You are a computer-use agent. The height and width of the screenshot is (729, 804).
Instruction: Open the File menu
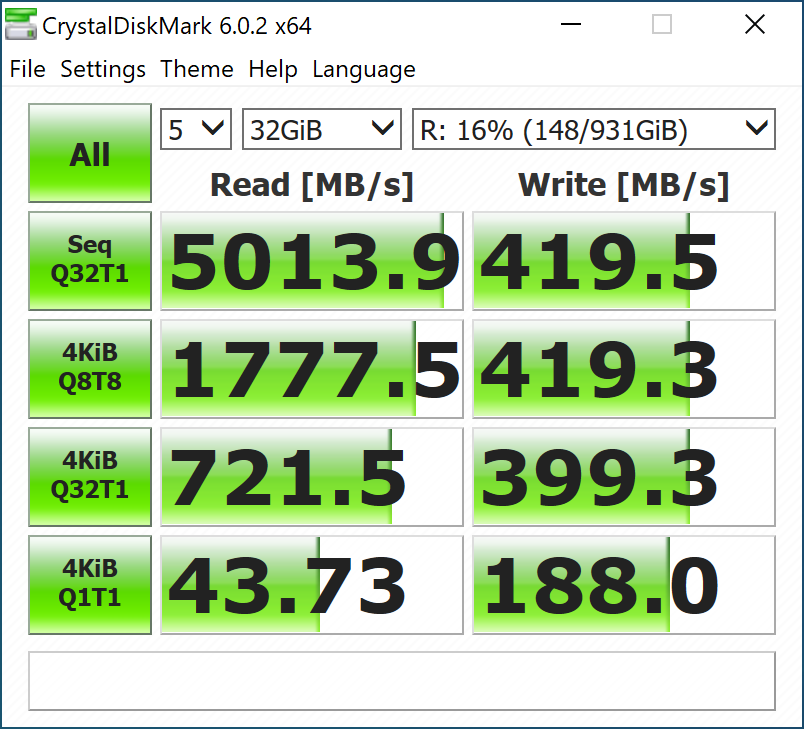click(x=28, y=69)
